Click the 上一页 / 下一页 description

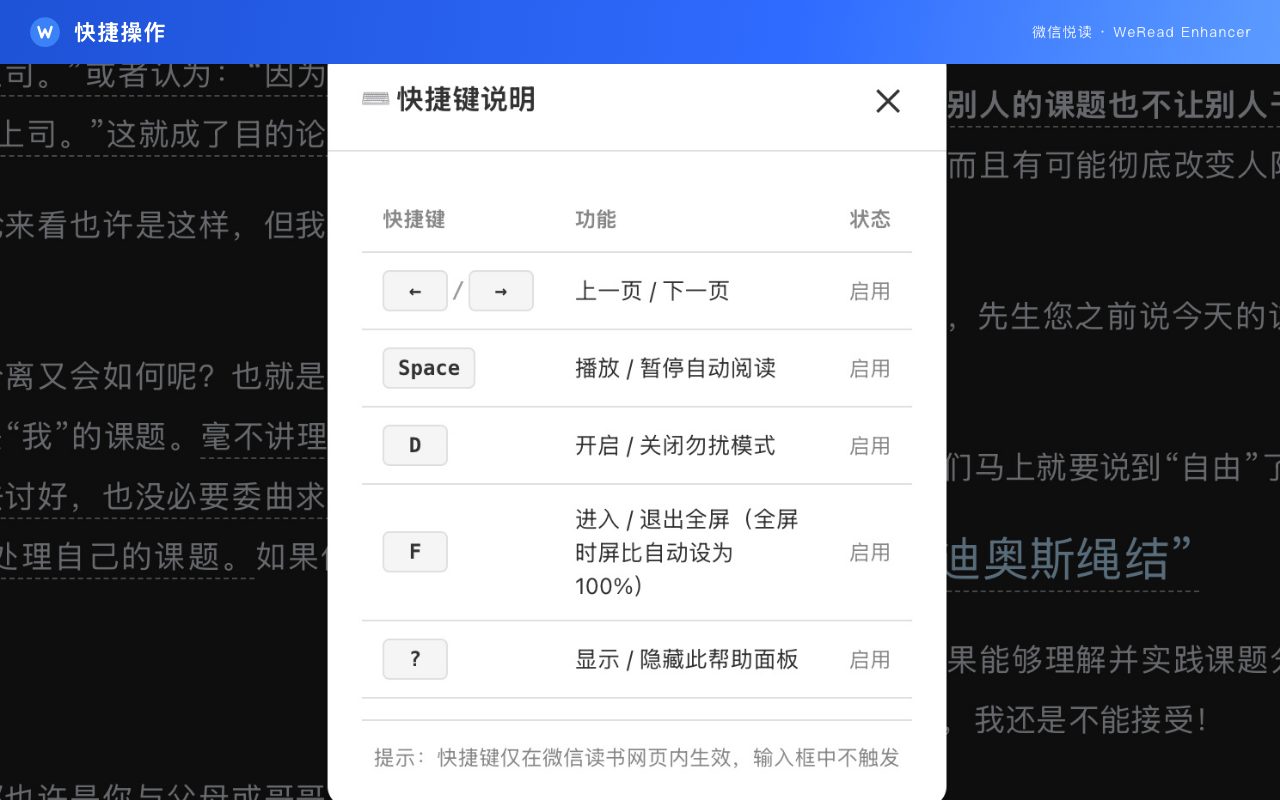click(652, 291)
